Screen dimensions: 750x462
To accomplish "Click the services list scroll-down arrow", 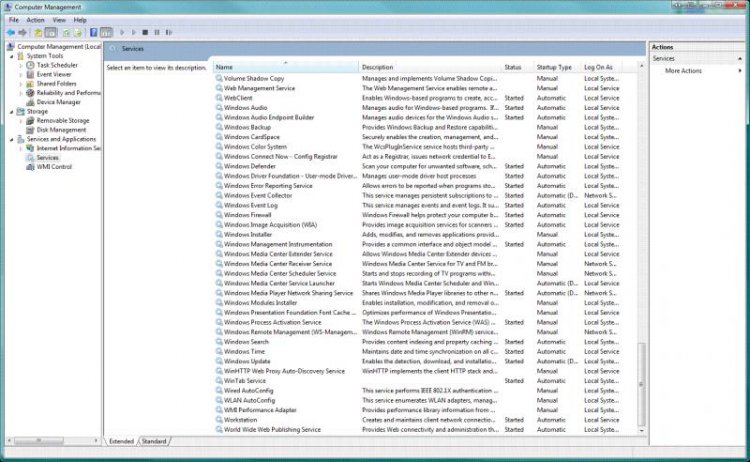I will (641, 430).
